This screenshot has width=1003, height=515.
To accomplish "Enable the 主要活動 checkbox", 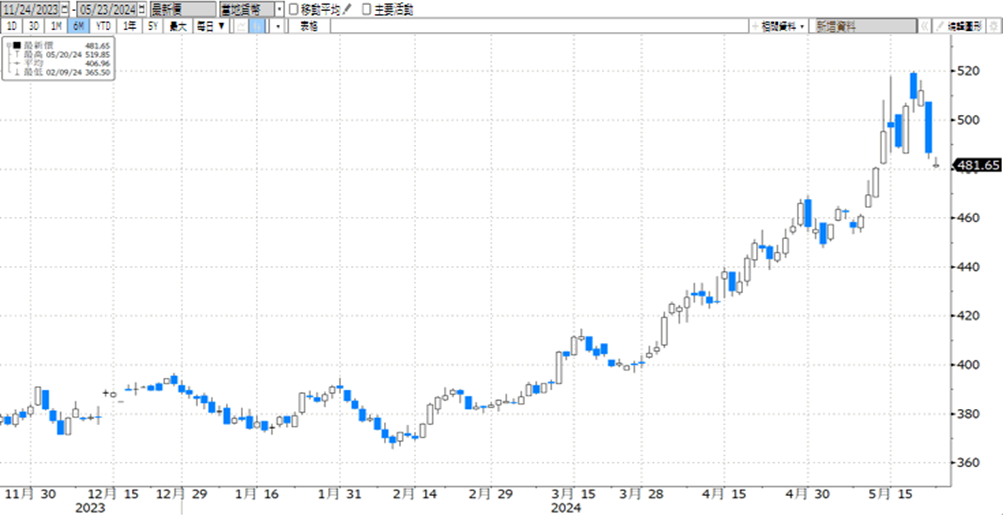I will click(367, 10).
